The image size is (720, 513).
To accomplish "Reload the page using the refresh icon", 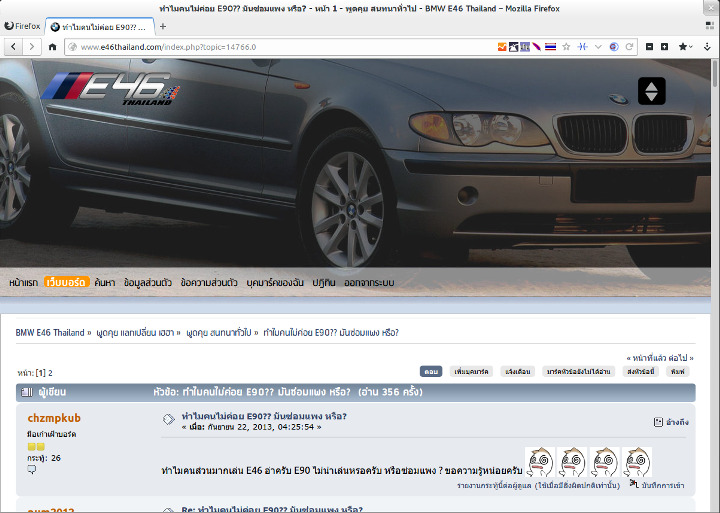I will click(630, 46).
